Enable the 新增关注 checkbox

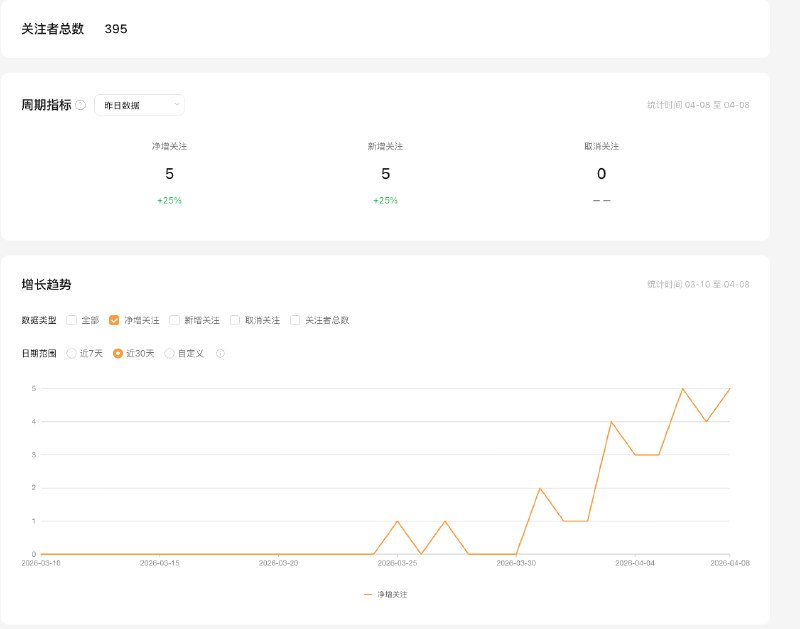(175, 320)
